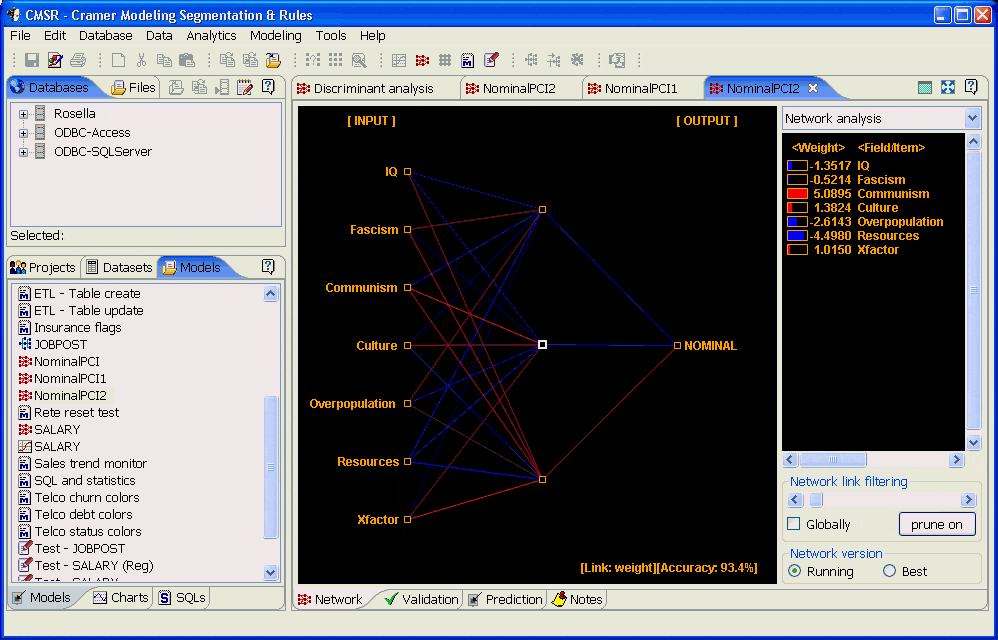The height and width of the screenshot is (640, 998).
Task: Click the Copy icon in the main toolbar
Action: [x=164, y=60]
